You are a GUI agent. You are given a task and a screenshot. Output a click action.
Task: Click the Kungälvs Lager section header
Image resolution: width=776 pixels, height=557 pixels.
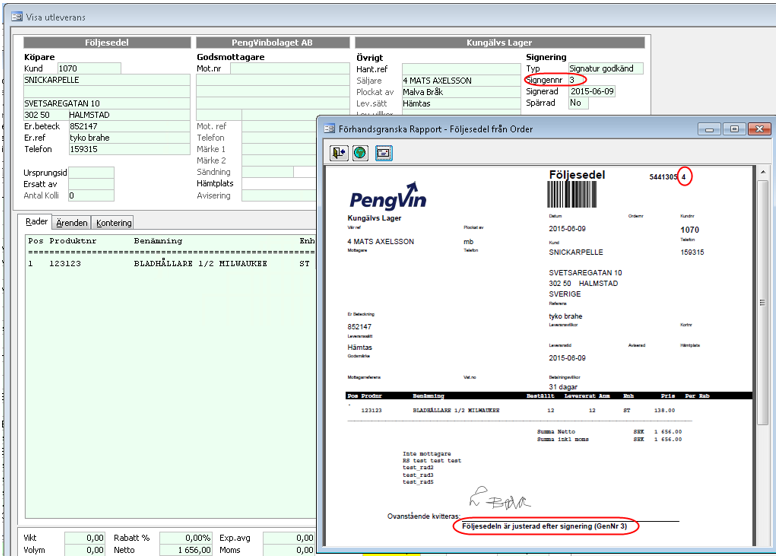500,43
